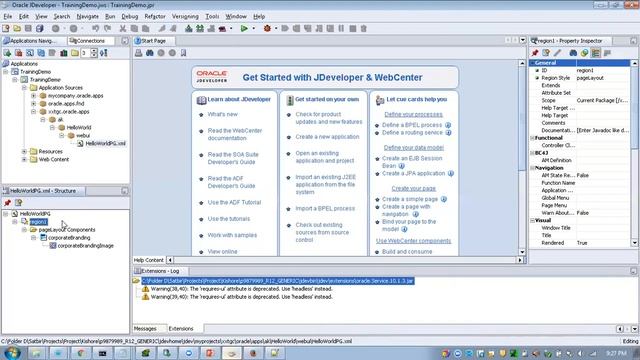Click the globe icon in Property Inspector toolbar
640x360 pixels.
(x=584, y=53)
